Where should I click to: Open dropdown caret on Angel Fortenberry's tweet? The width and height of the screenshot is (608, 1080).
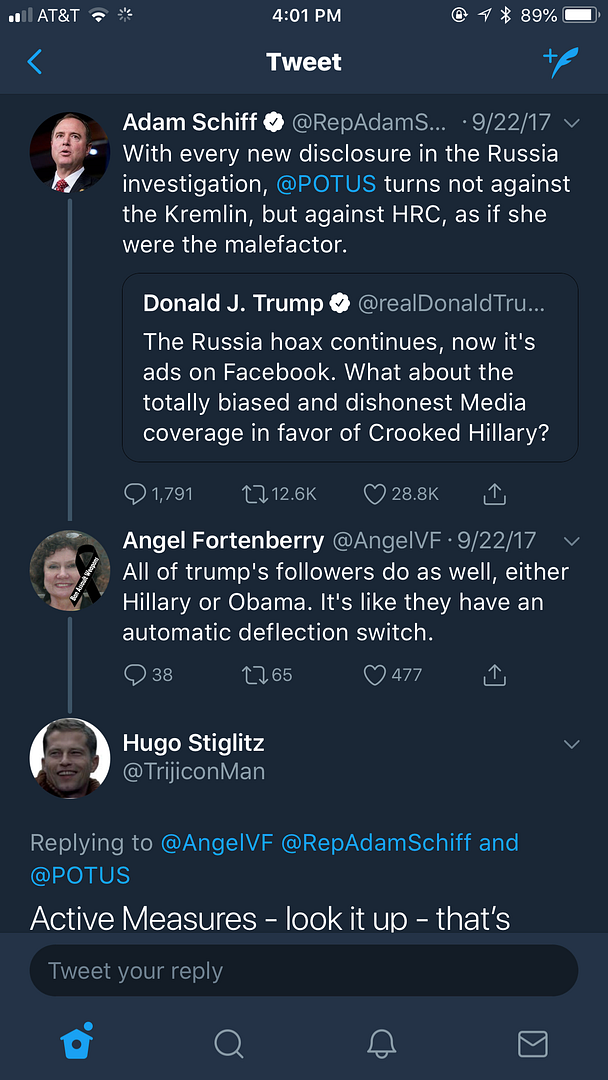tap(572, 541)
